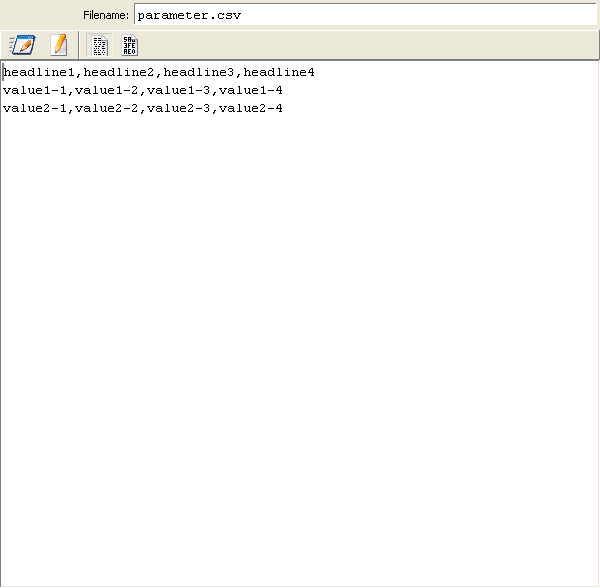The image size is (600, 588).
Task: Place cursor on headline4
Action: [x=279, y=72]
